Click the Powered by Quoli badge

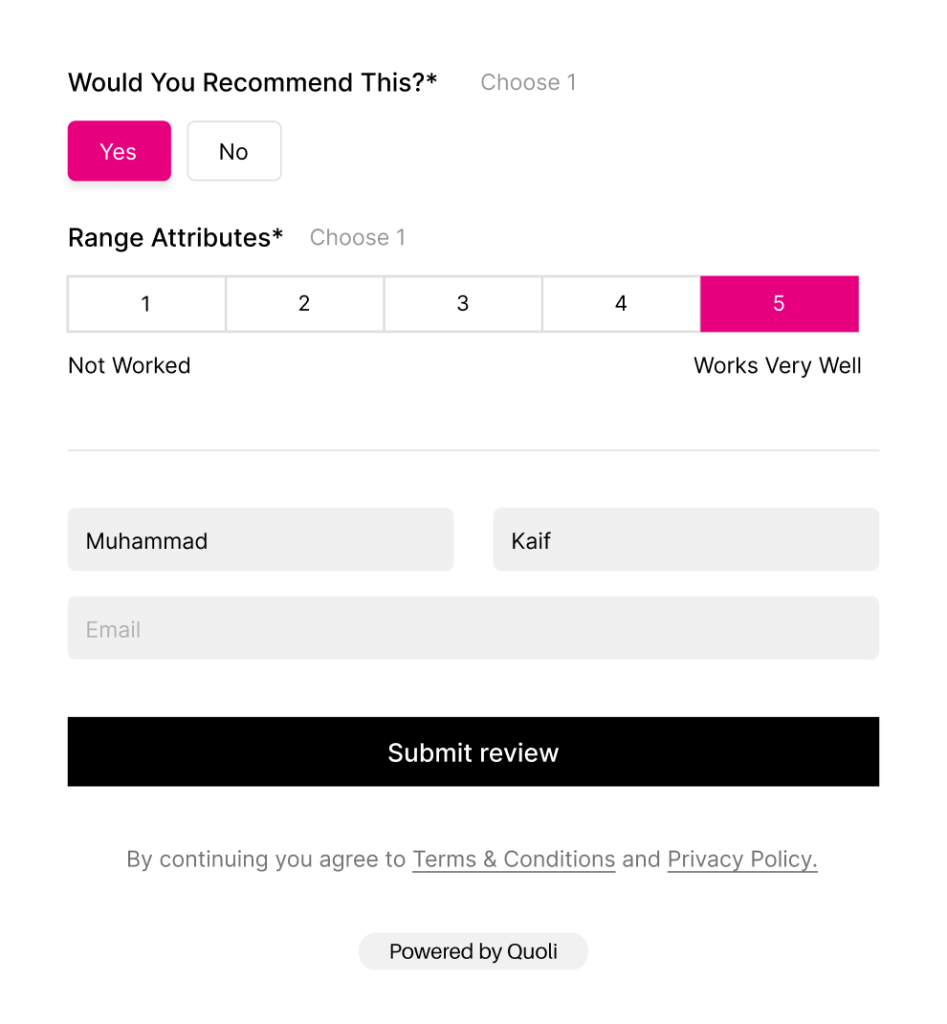(x=473, y=951)
